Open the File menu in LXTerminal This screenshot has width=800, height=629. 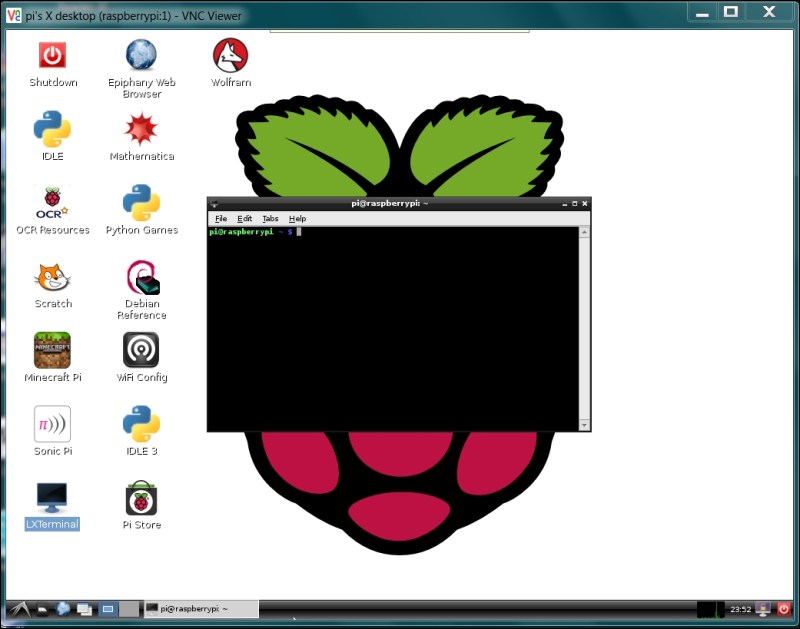click(x=221, y=218)
